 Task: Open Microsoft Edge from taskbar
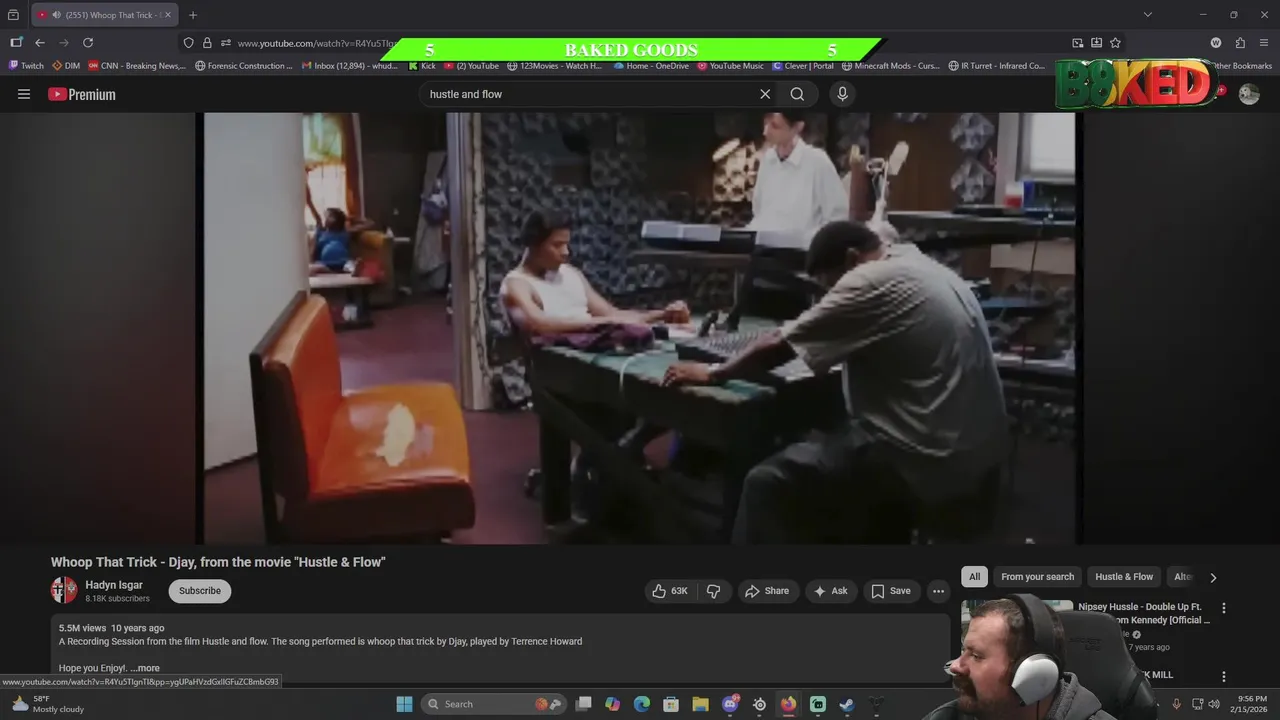642,704
